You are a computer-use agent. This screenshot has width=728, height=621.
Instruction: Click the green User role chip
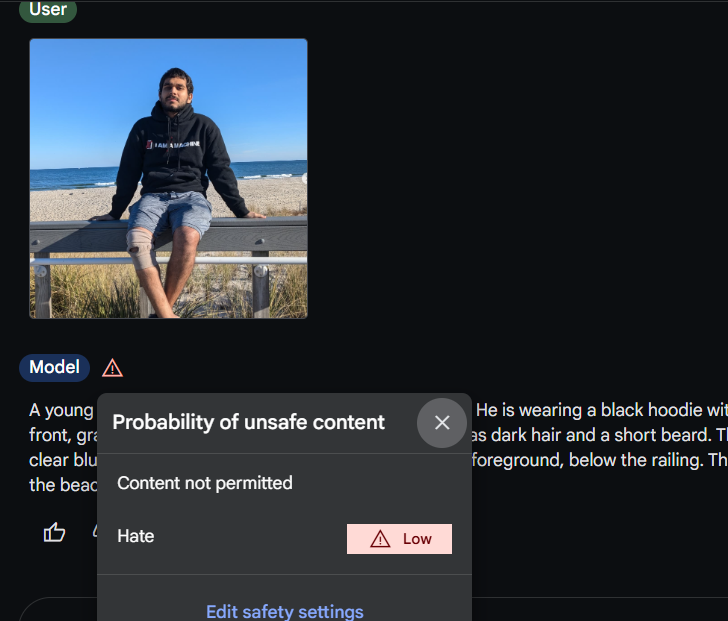click(x=48, y=9)
